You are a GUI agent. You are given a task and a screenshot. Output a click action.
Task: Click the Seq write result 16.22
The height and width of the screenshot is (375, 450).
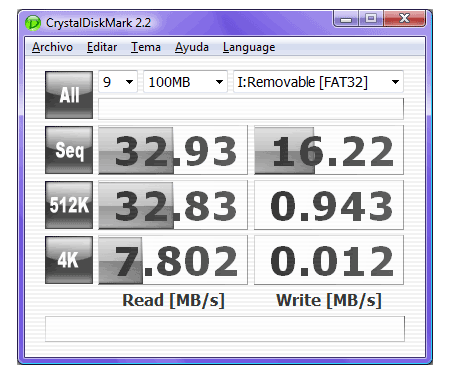(329, 150)
